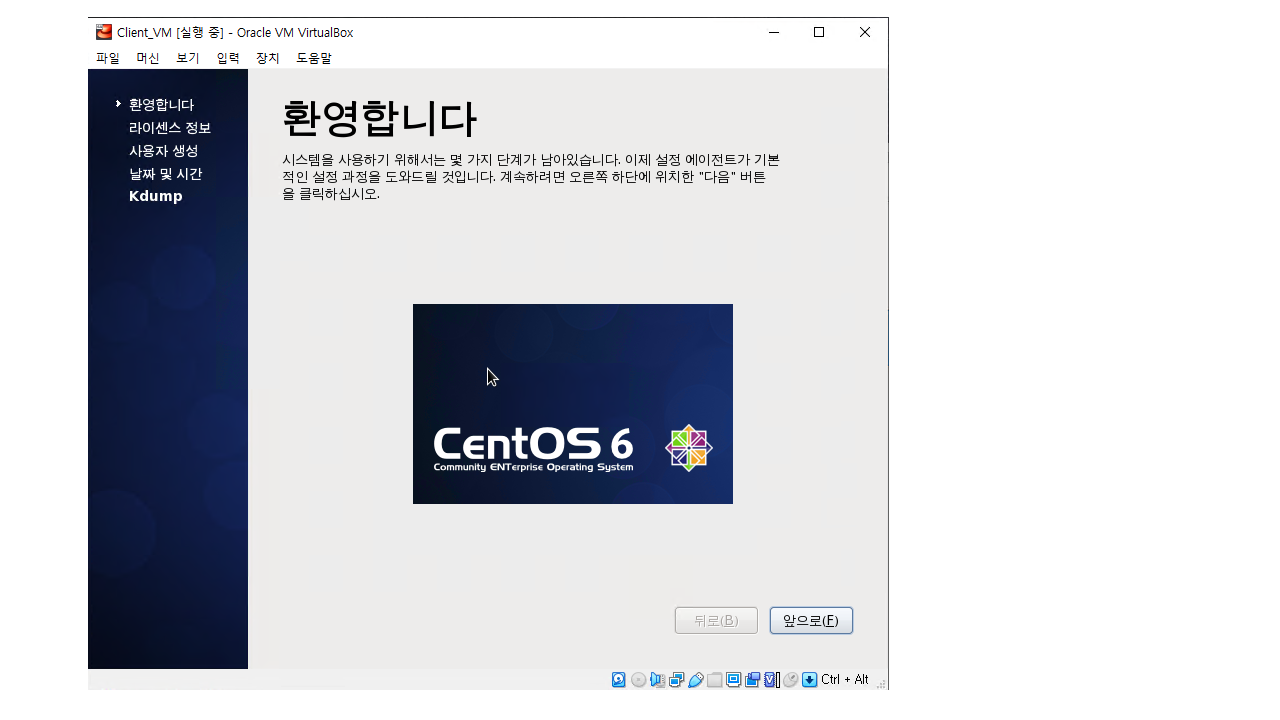Click the host key down-arrow icon
Screen dimensions: 1280x720
(809, 680)
